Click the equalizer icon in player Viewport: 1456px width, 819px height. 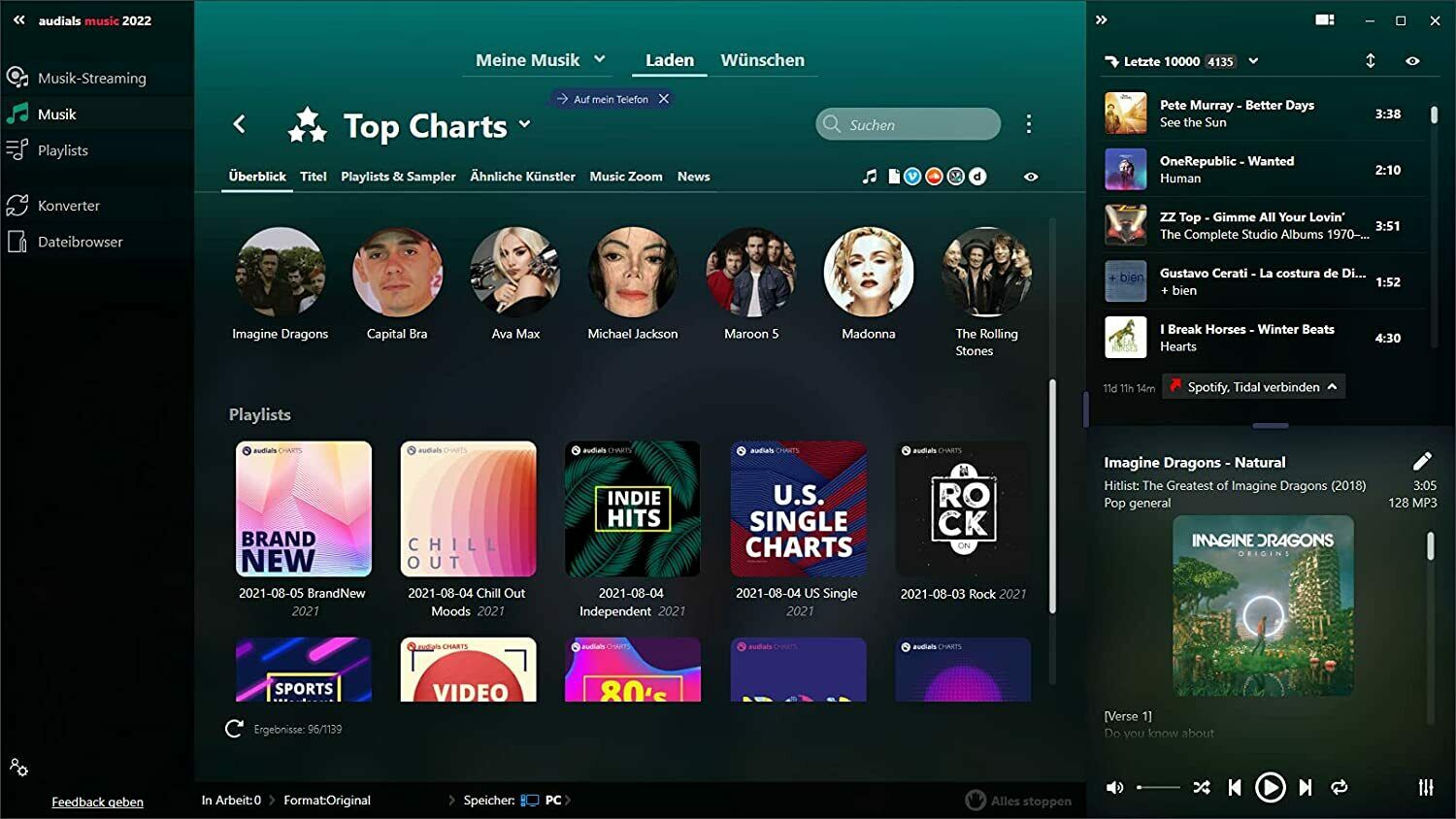(1425, 788)
